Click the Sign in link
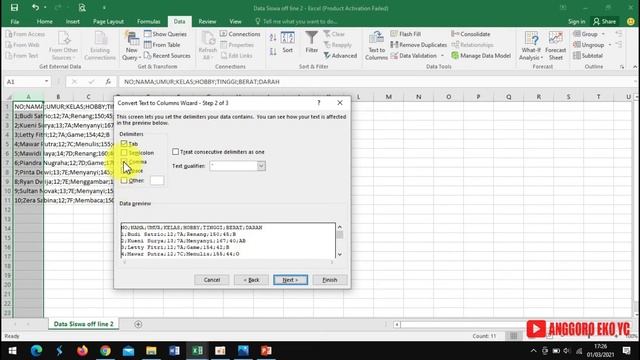Screen dimensions: 640x360 [576, 22]
